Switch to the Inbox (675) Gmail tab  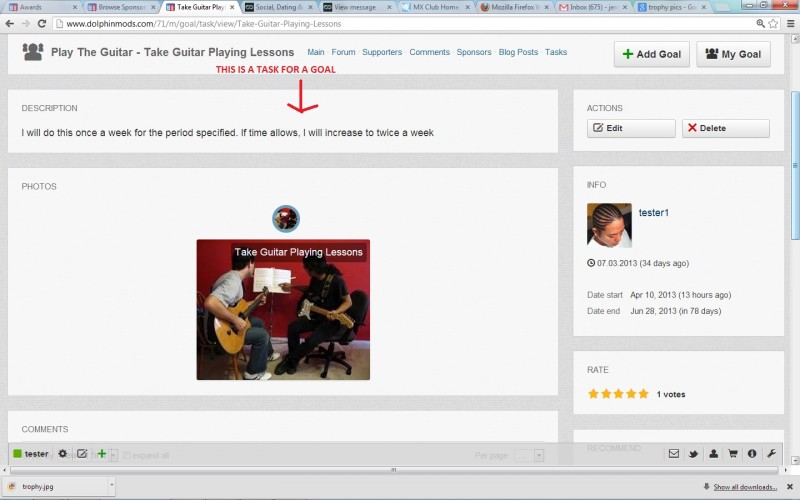click(x=593, y=7)
